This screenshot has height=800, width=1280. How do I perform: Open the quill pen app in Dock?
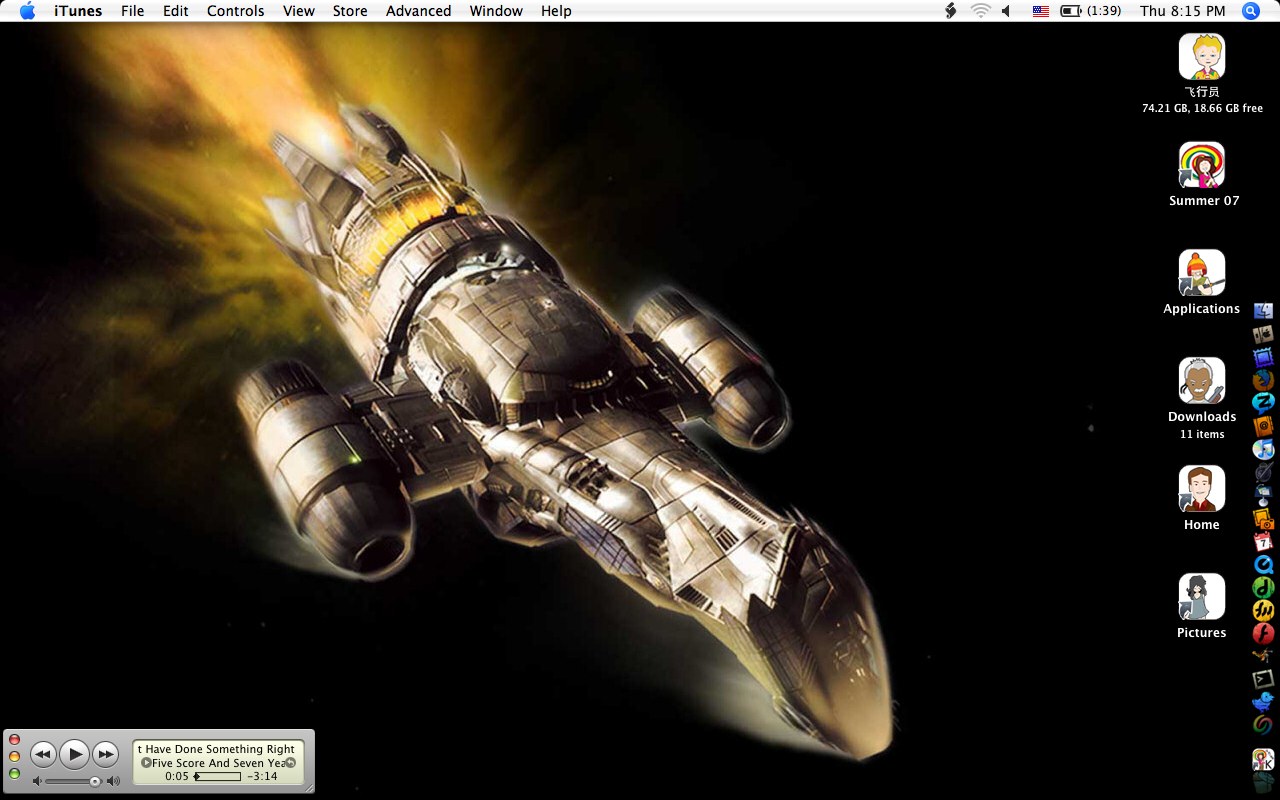[1263, 472]
